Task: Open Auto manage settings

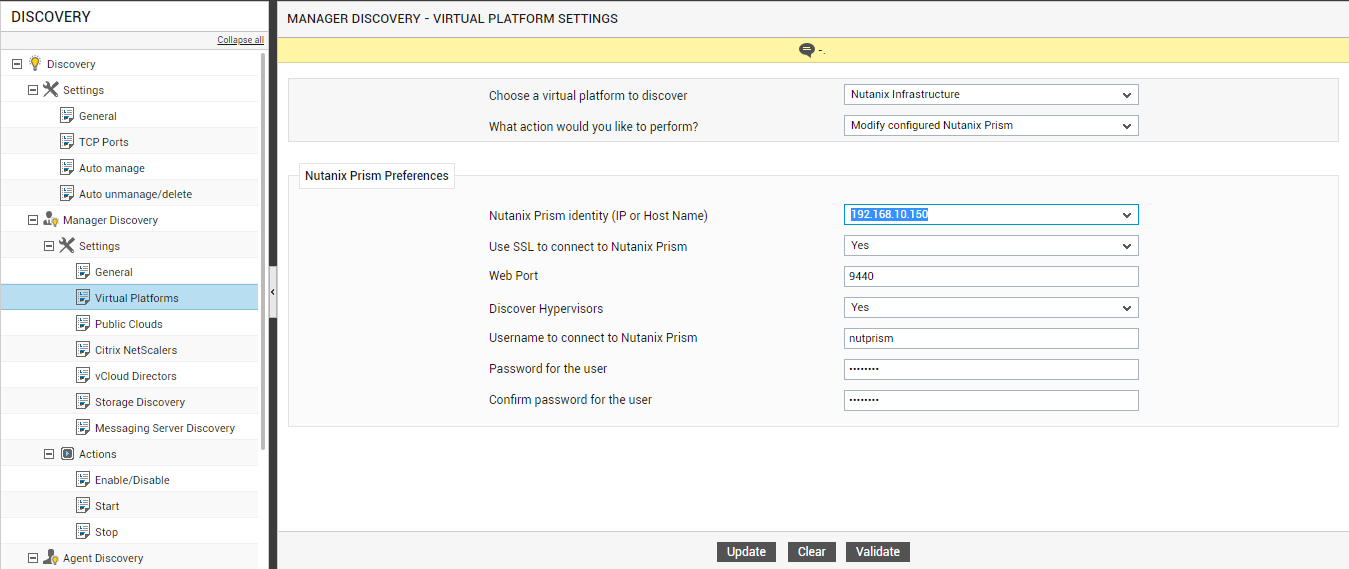Action: click(112, 167)
